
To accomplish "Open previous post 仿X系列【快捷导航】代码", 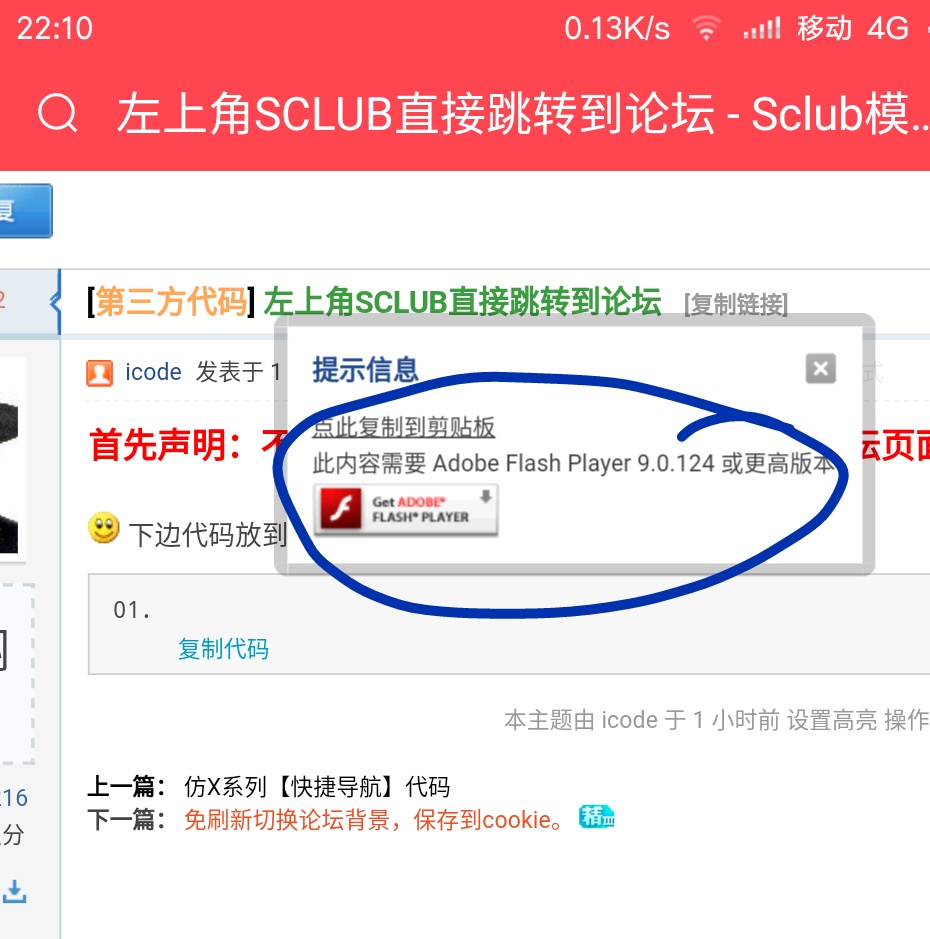I will point(317,786).
